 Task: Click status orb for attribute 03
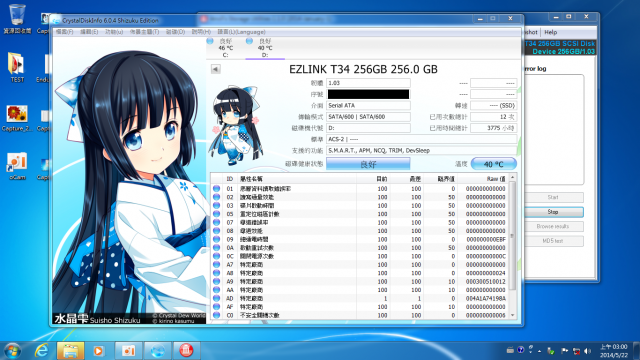(x=216, y=205)
